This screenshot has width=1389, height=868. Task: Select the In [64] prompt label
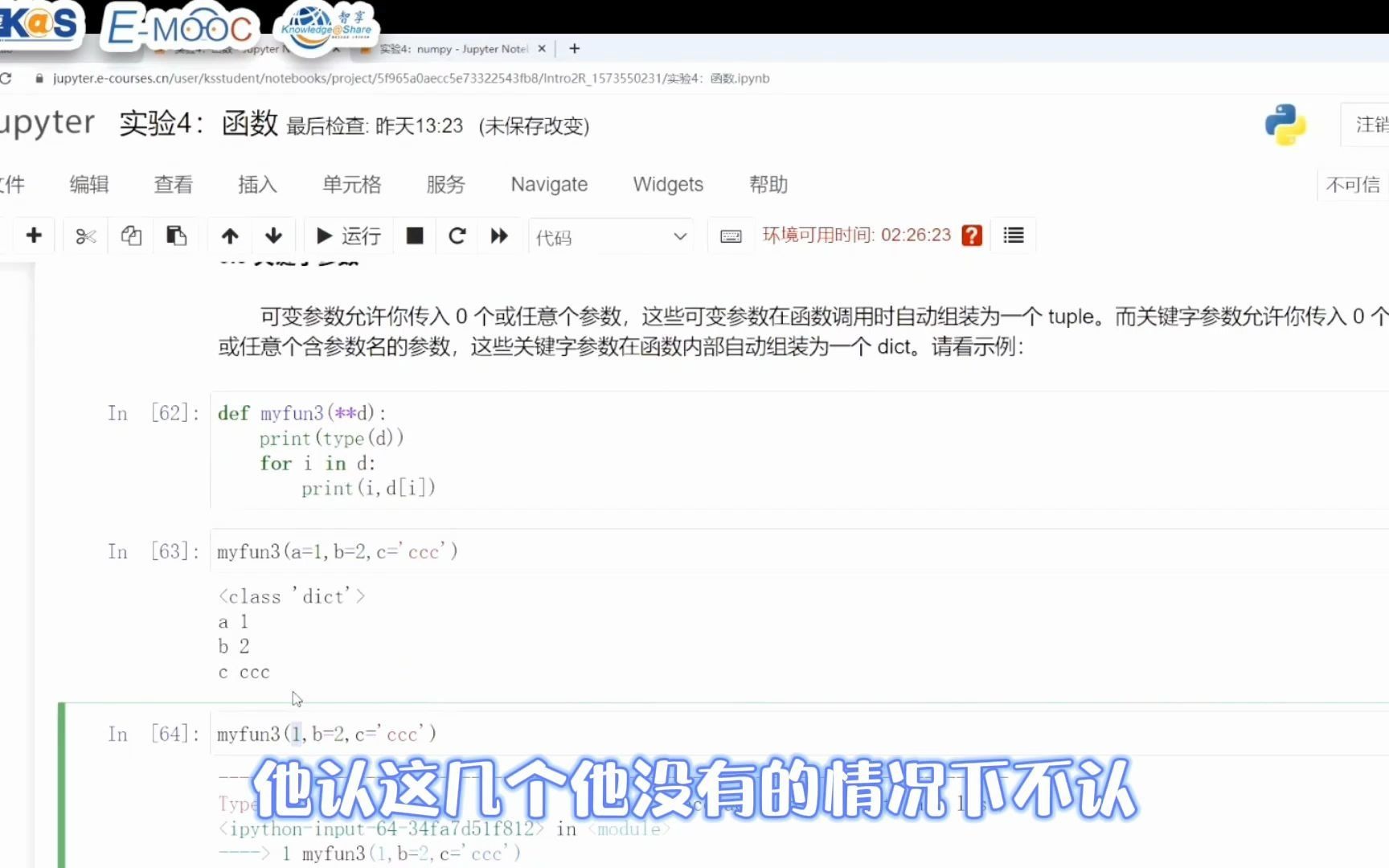coord(153,734)
